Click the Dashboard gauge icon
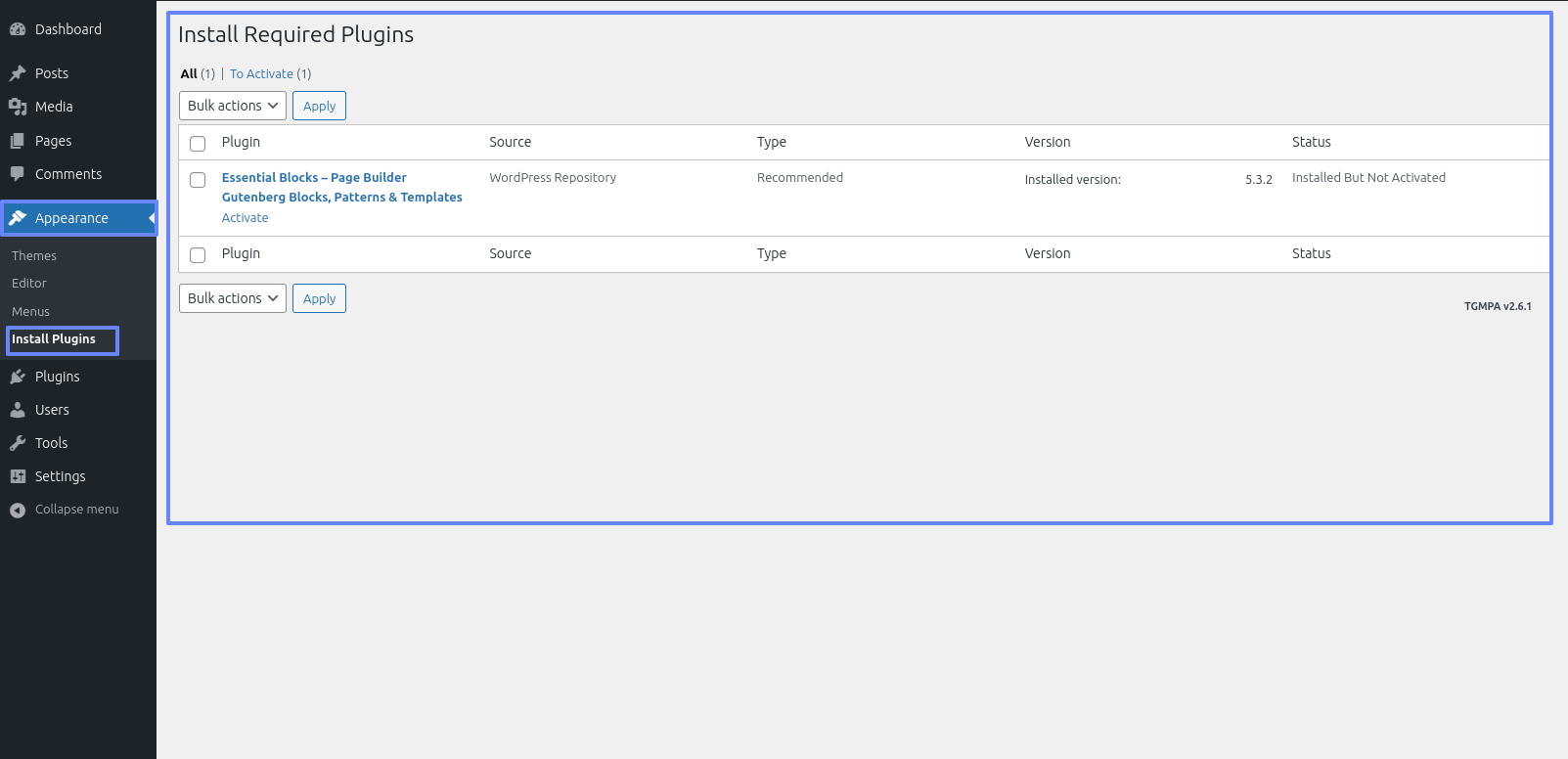 tap(18, 29)
